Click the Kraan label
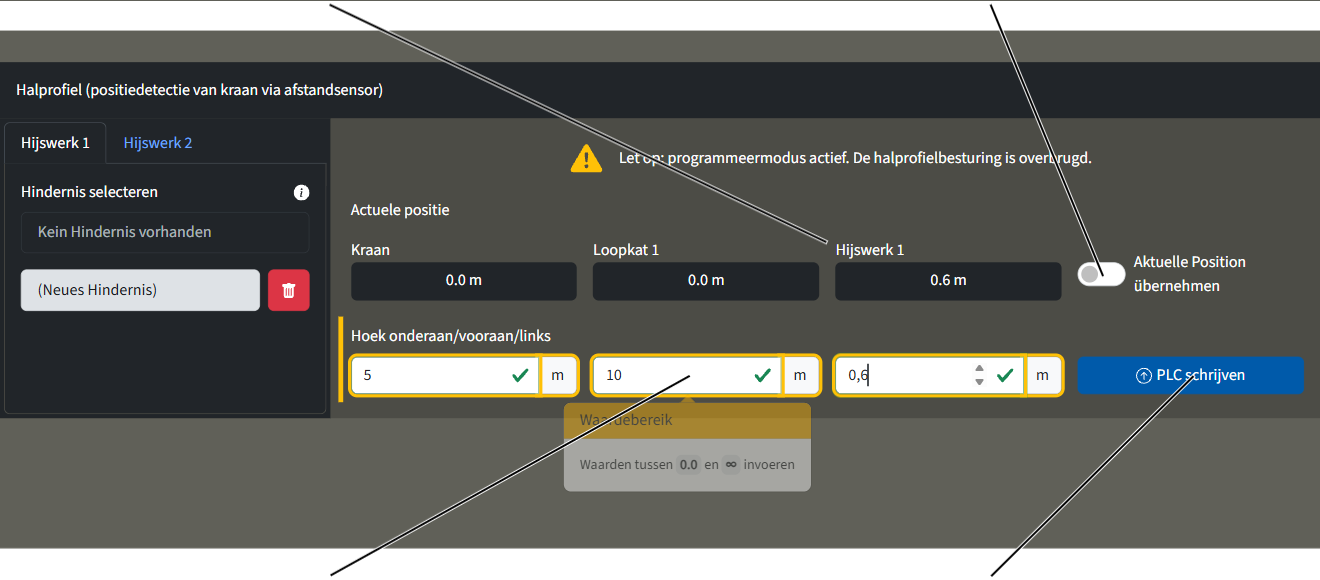1320x580 pixels. click(x=370, y=250)
